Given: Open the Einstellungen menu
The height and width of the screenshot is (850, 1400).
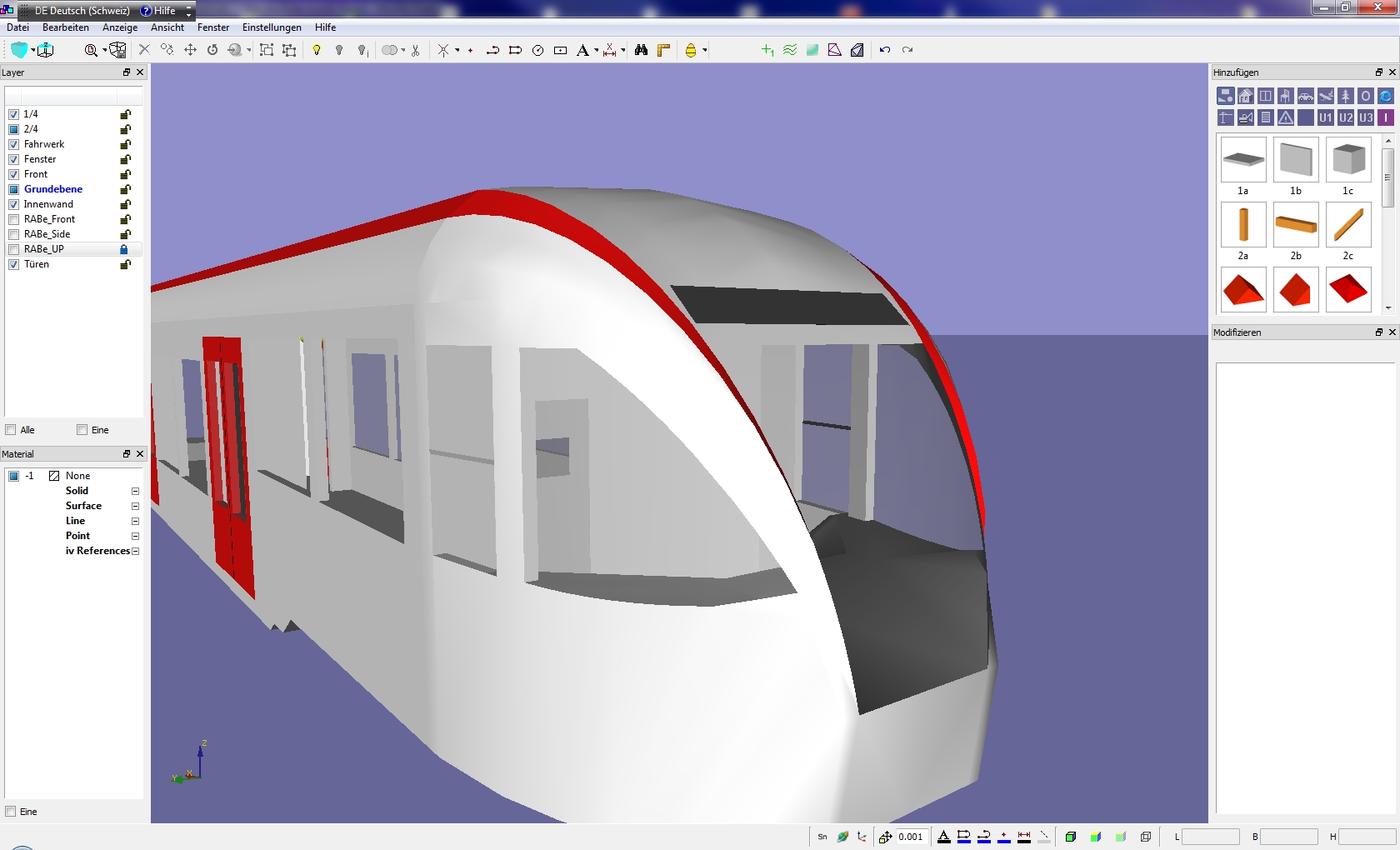Looking at the screenshot, I should click(x=272, y=27).
